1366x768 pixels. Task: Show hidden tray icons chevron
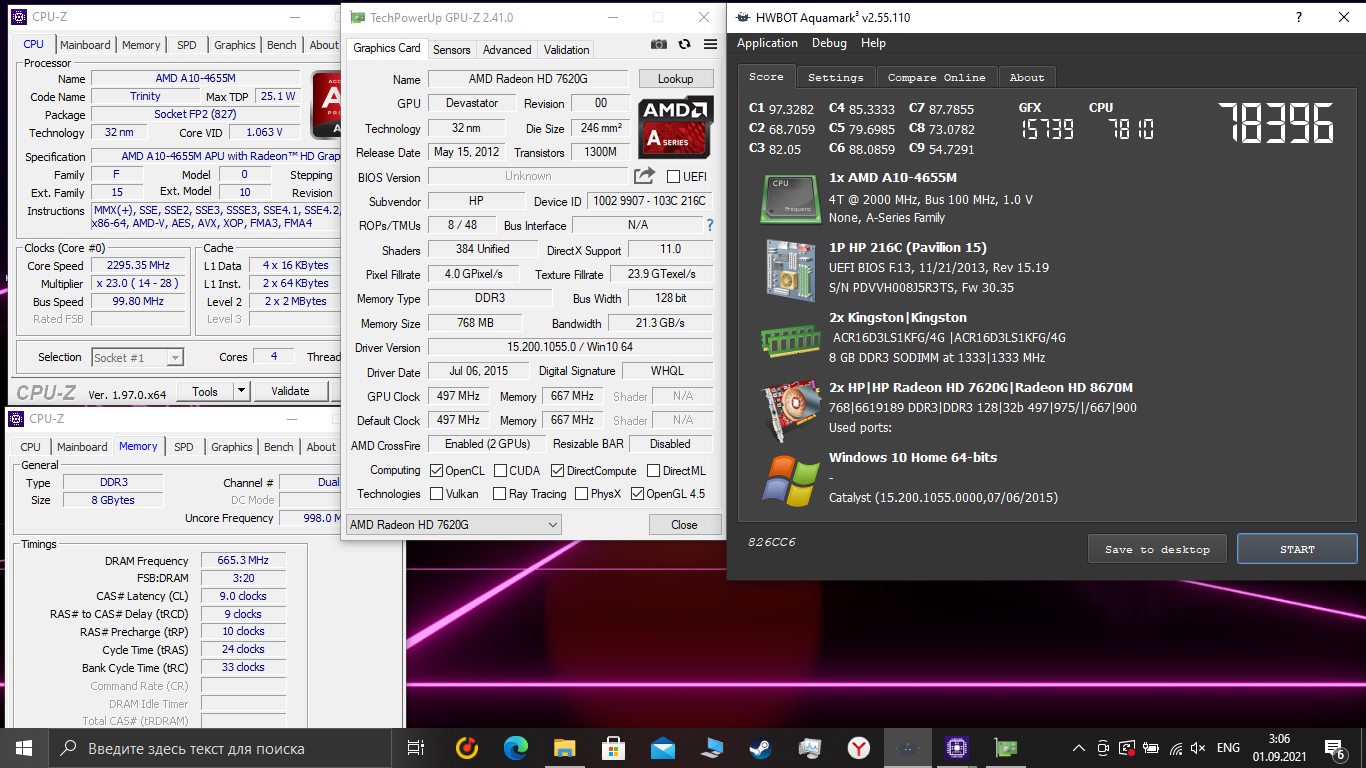pos(1079,748)
